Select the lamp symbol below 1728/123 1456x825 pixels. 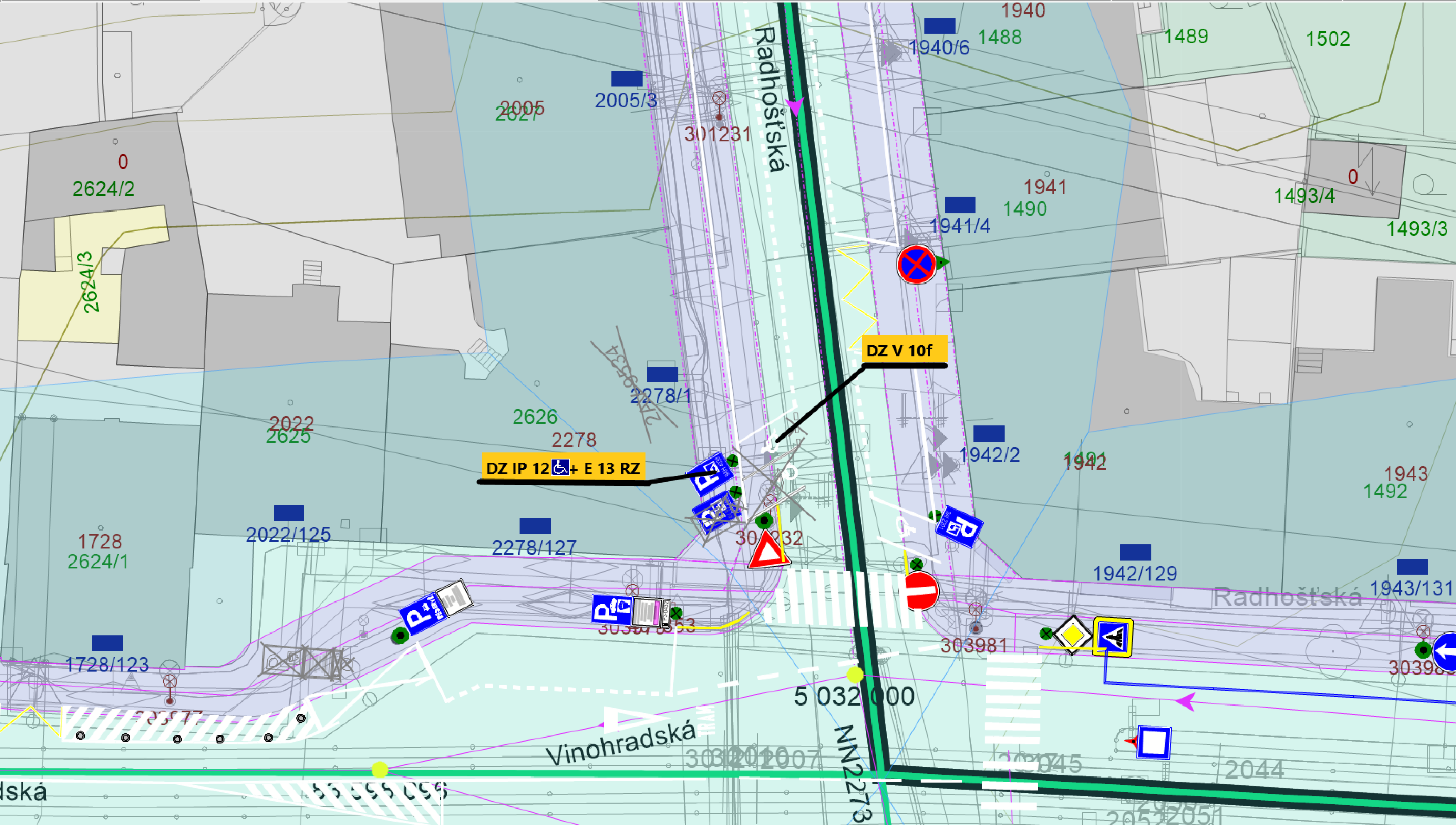tap(169, 689)
